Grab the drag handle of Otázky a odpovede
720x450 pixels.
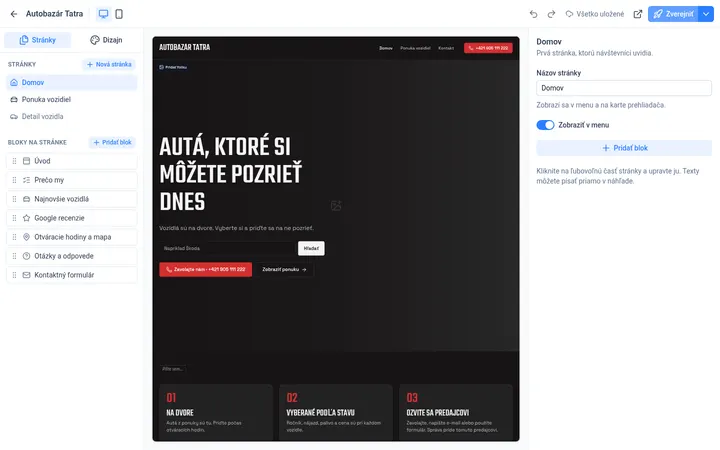point(14,256)
